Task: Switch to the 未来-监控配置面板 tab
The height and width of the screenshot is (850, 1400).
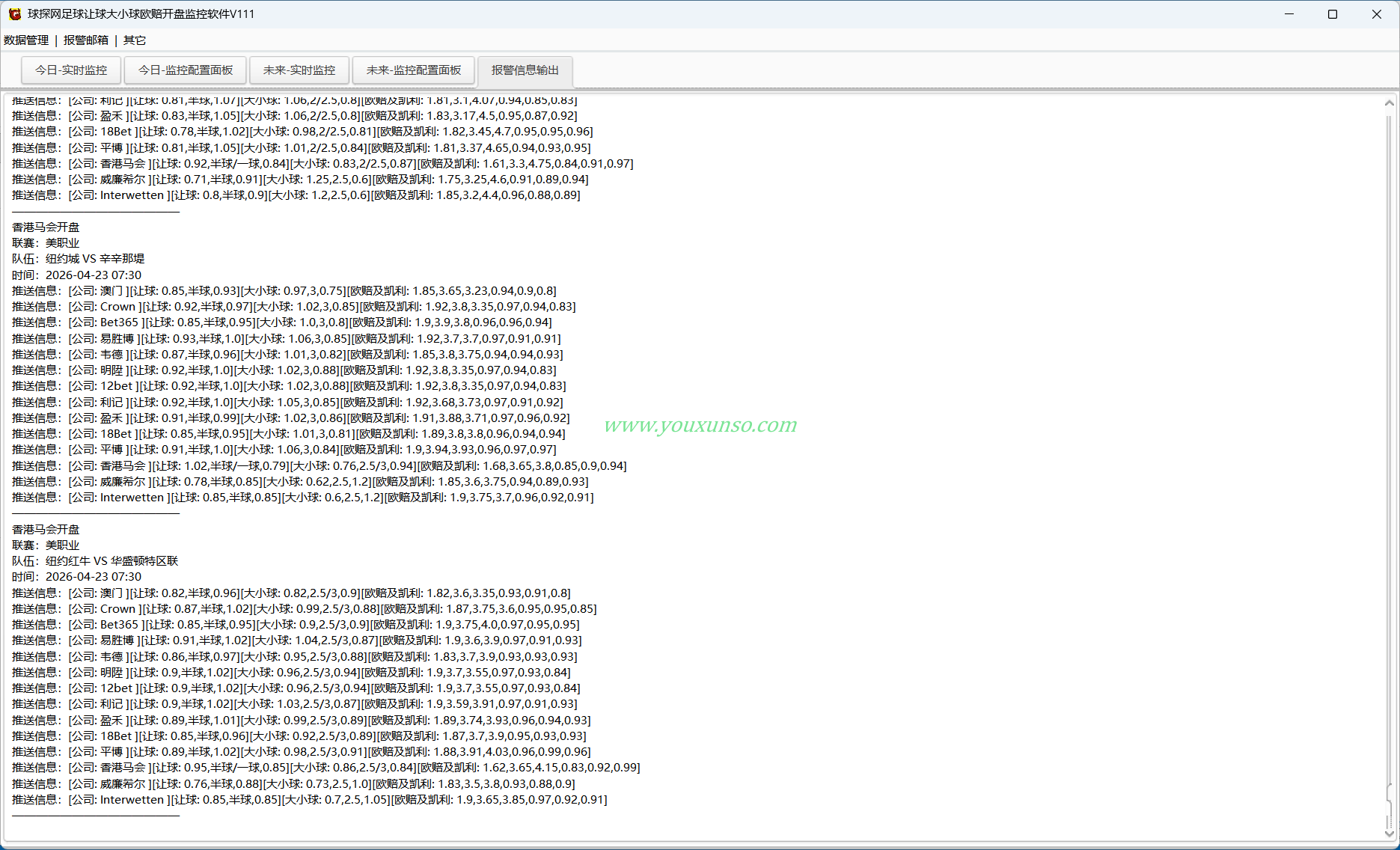Action: [414, 70]
